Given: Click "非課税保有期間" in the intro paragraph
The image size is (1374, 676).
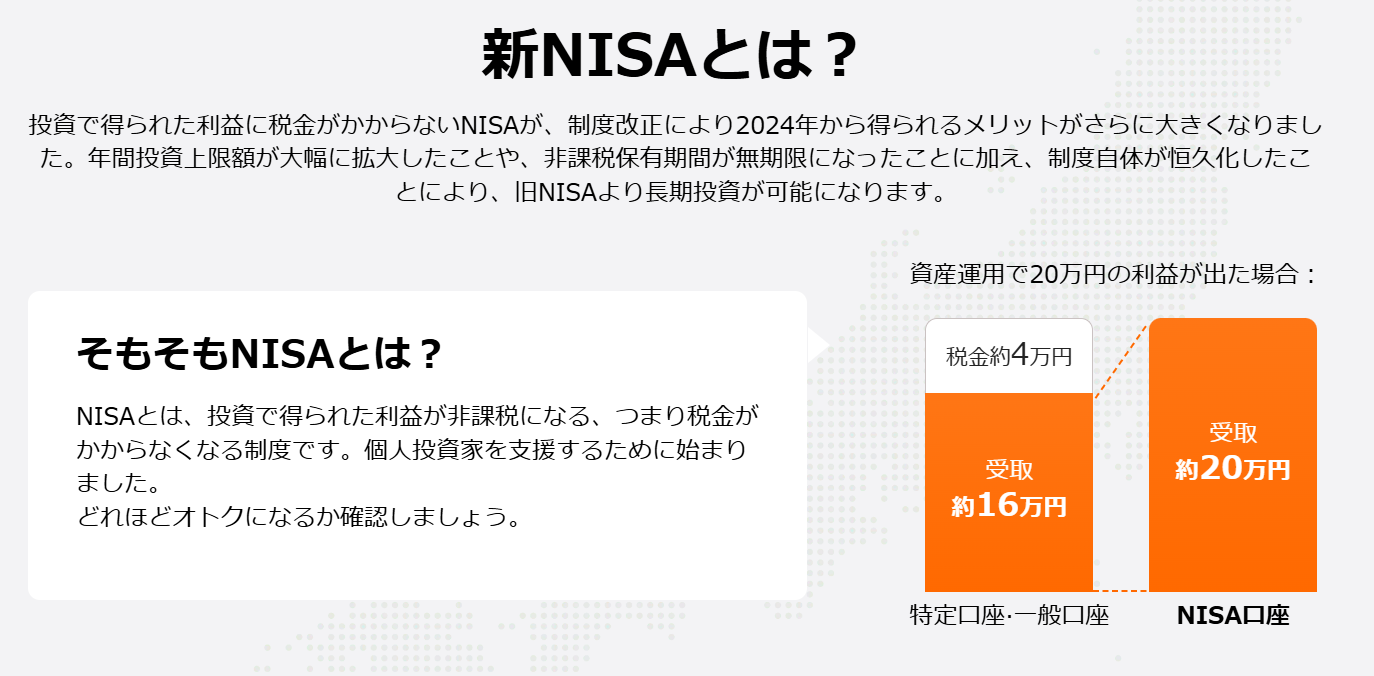Looking at the screenshot, I should point(627,159).
